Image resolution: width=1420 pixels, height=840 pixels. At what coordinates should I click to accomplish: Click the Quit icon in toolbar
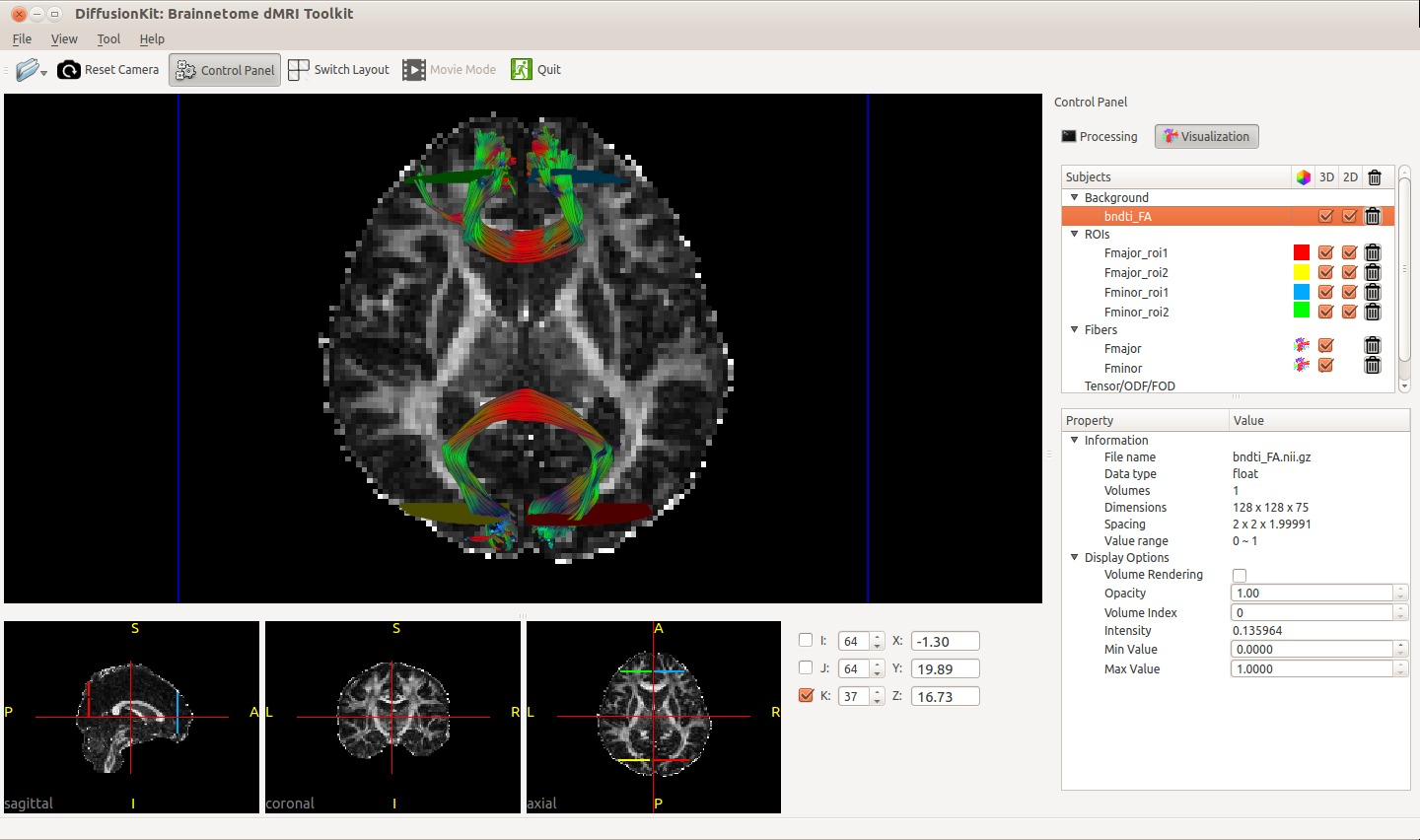pos(521,70)
